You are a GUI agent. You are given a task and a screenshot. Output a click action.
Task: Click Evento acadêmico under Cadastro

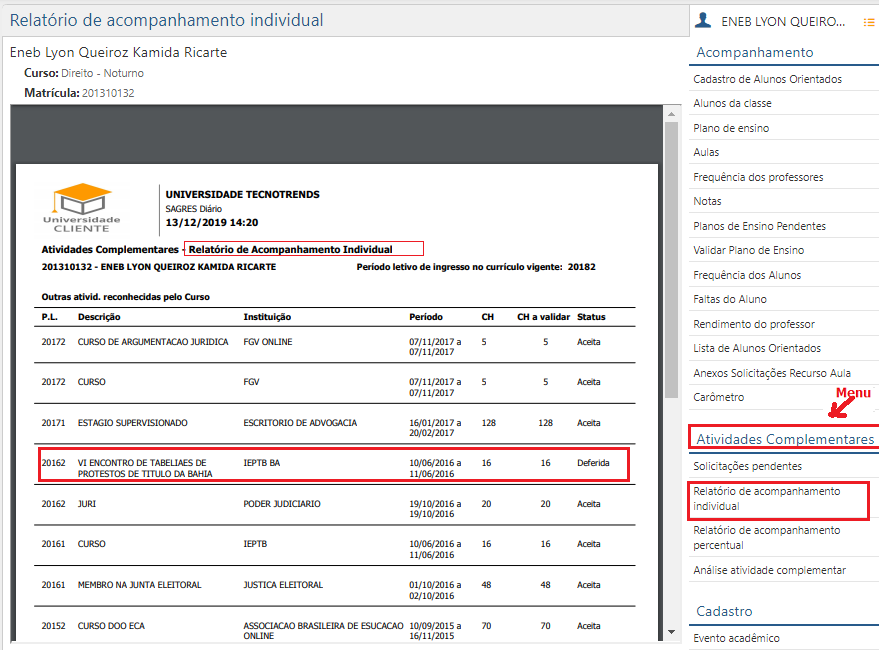pos(736,637)
